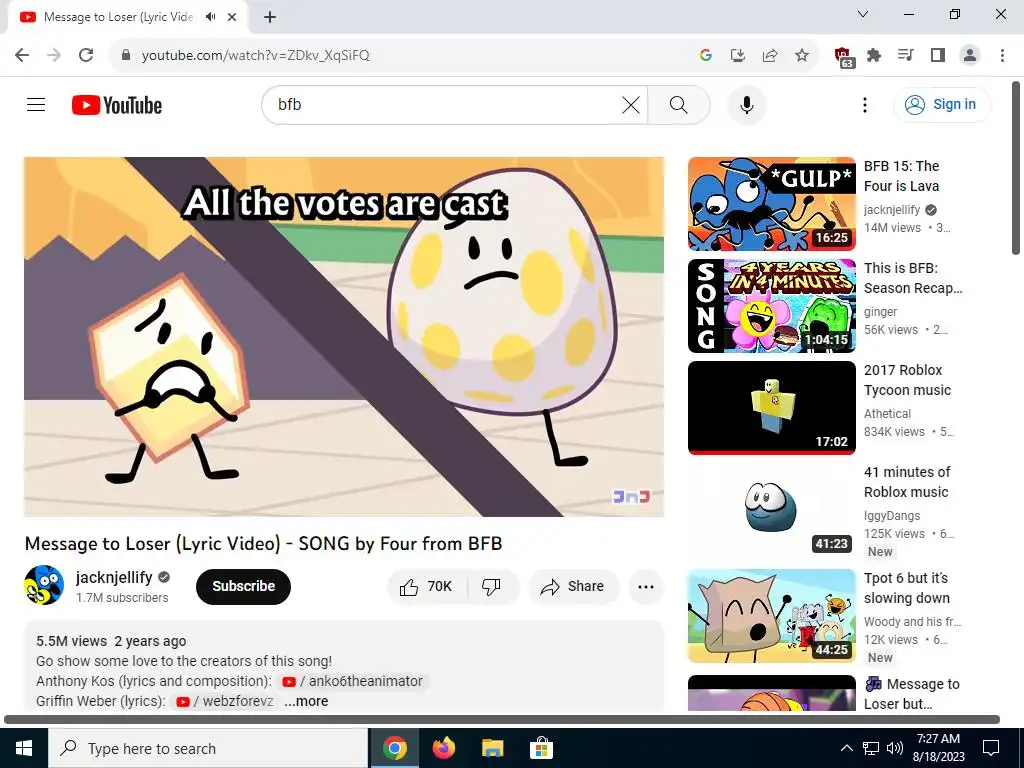Image resolution: width=1024 pixels, height=768 pixels.
Task: Open the jacknjellify channel avatar
Action: 44,585
